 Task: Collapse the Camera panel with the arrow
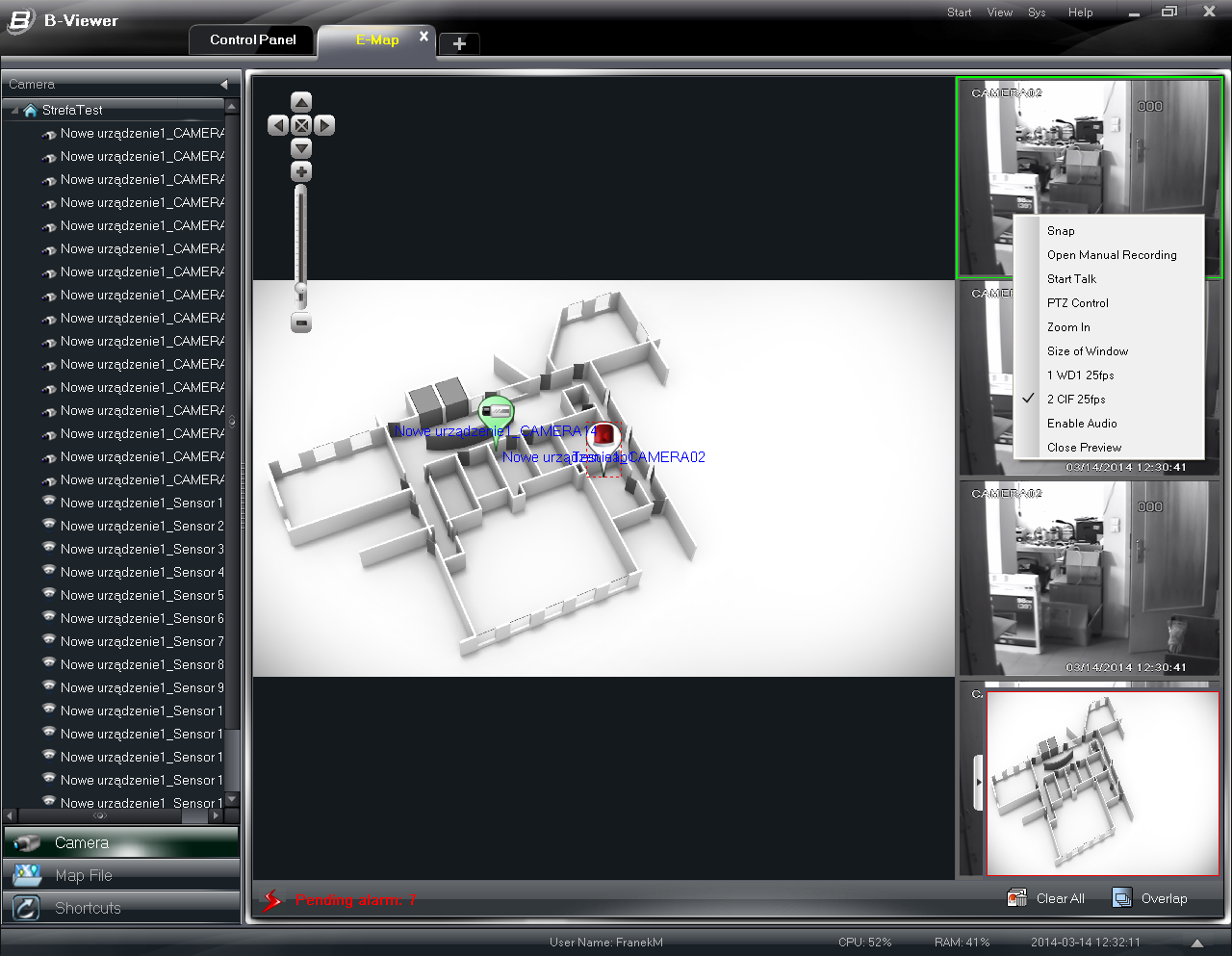click(224, 85)
